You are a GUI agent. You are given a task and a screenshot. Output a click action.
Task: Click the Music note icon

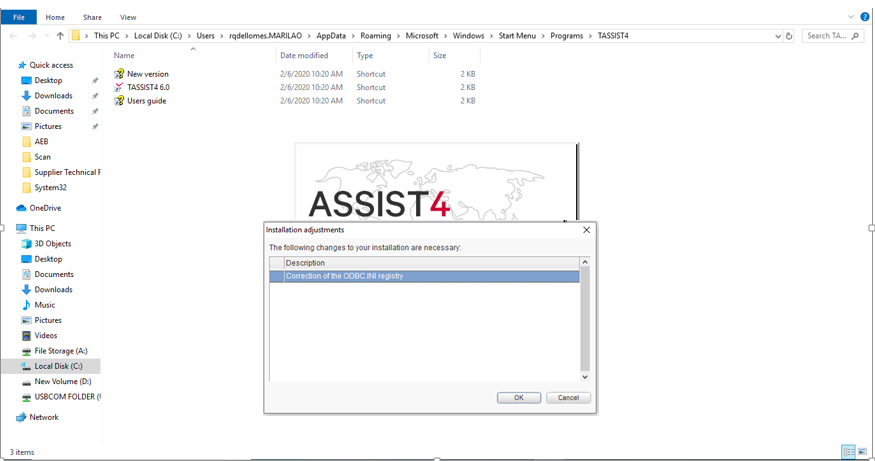pos(26,305)
